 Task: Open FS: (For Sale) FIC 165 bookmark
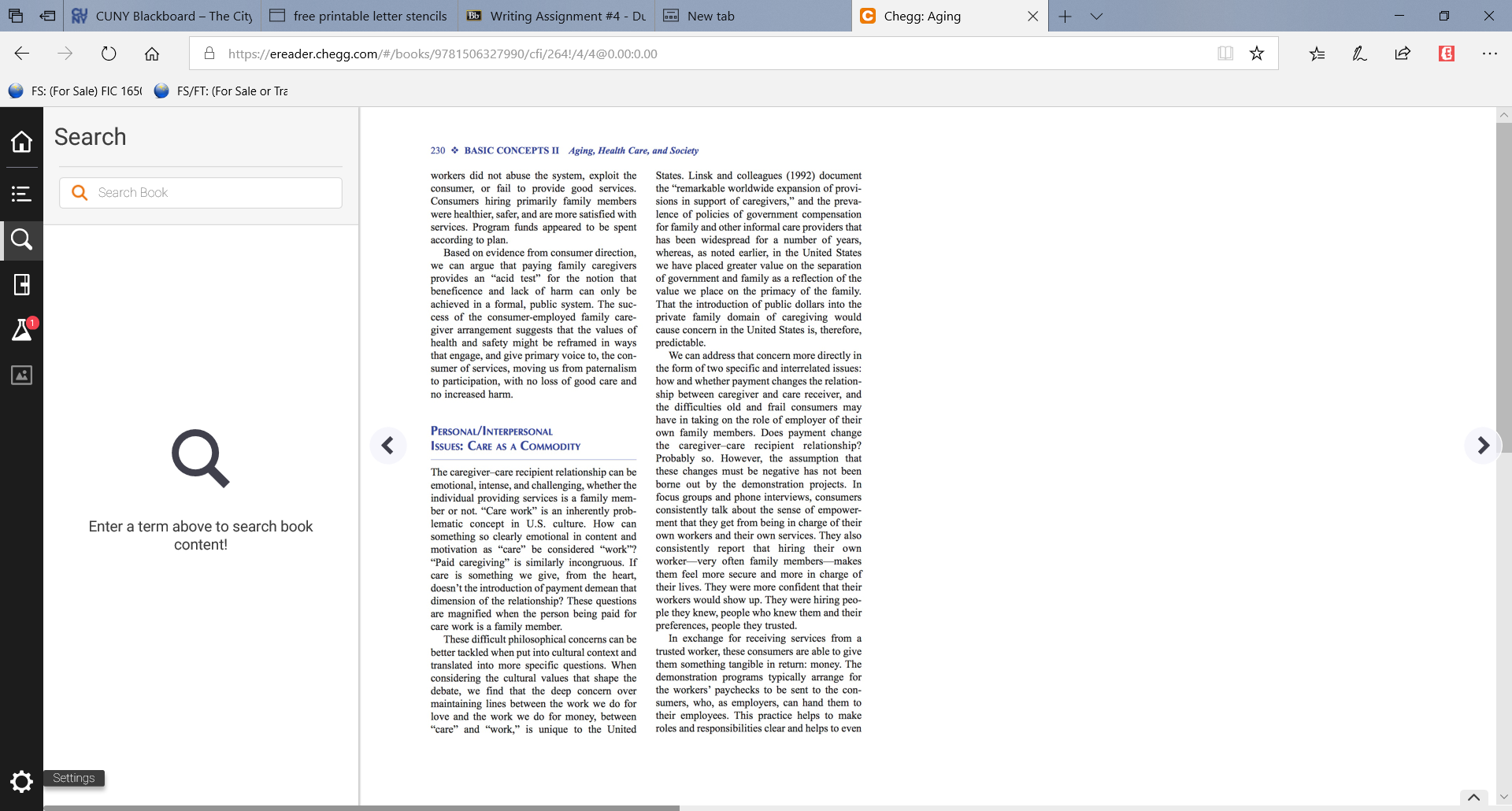pyautogui.click(x=76, y=91)
